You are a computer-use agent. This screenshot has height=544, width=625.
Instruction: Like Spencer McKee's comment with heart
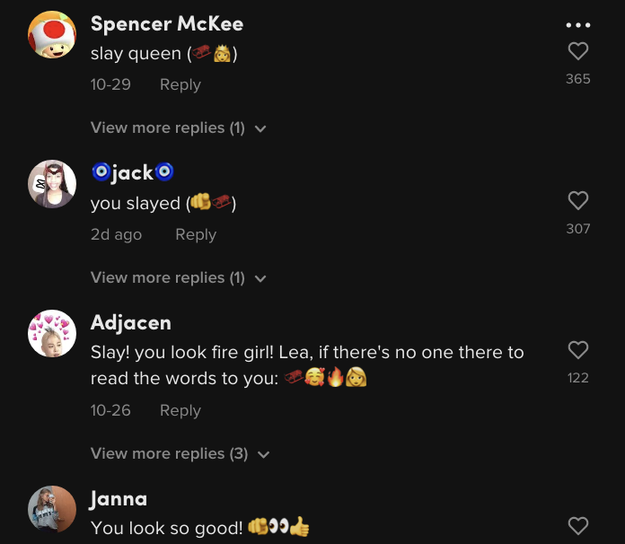pyautogui.click(x=578, y=52)
